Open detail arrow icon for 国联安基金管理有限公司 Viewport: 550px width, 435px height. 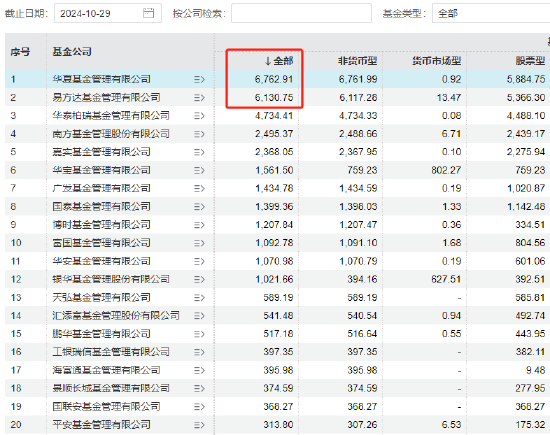(199, 407)
